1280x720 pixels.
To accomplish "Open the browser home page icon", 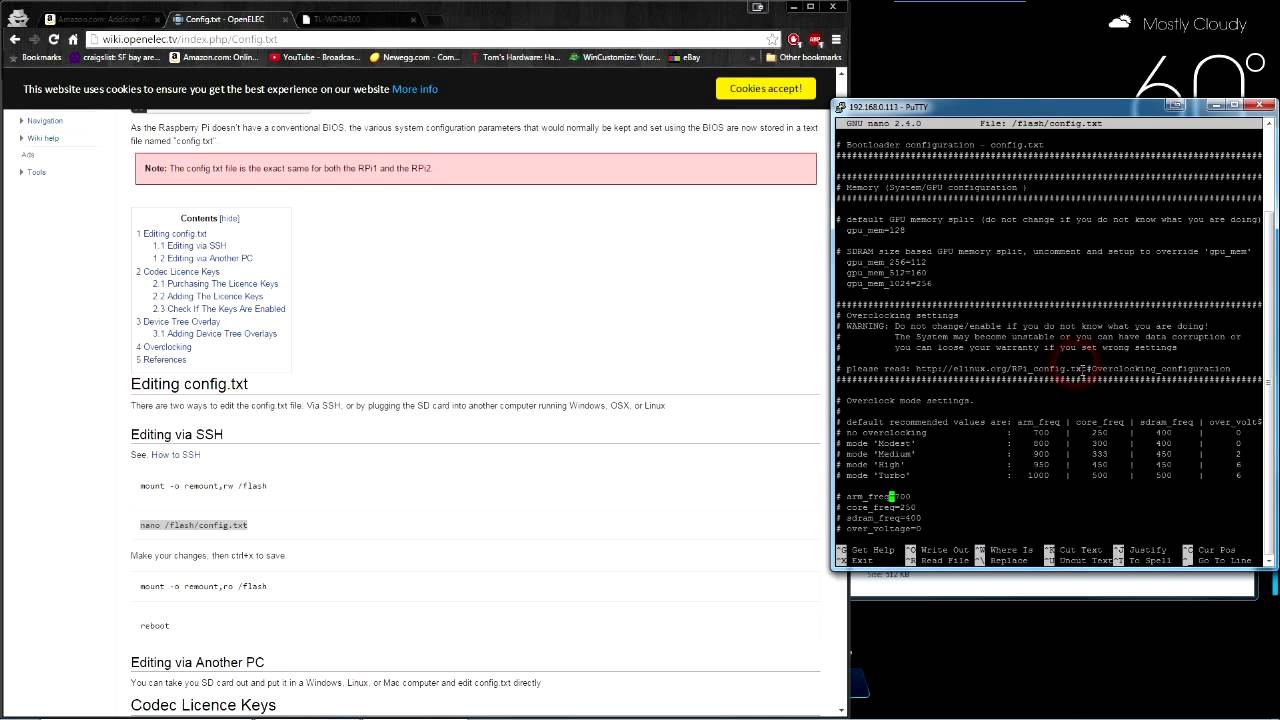I will click(x=73, y=39).
